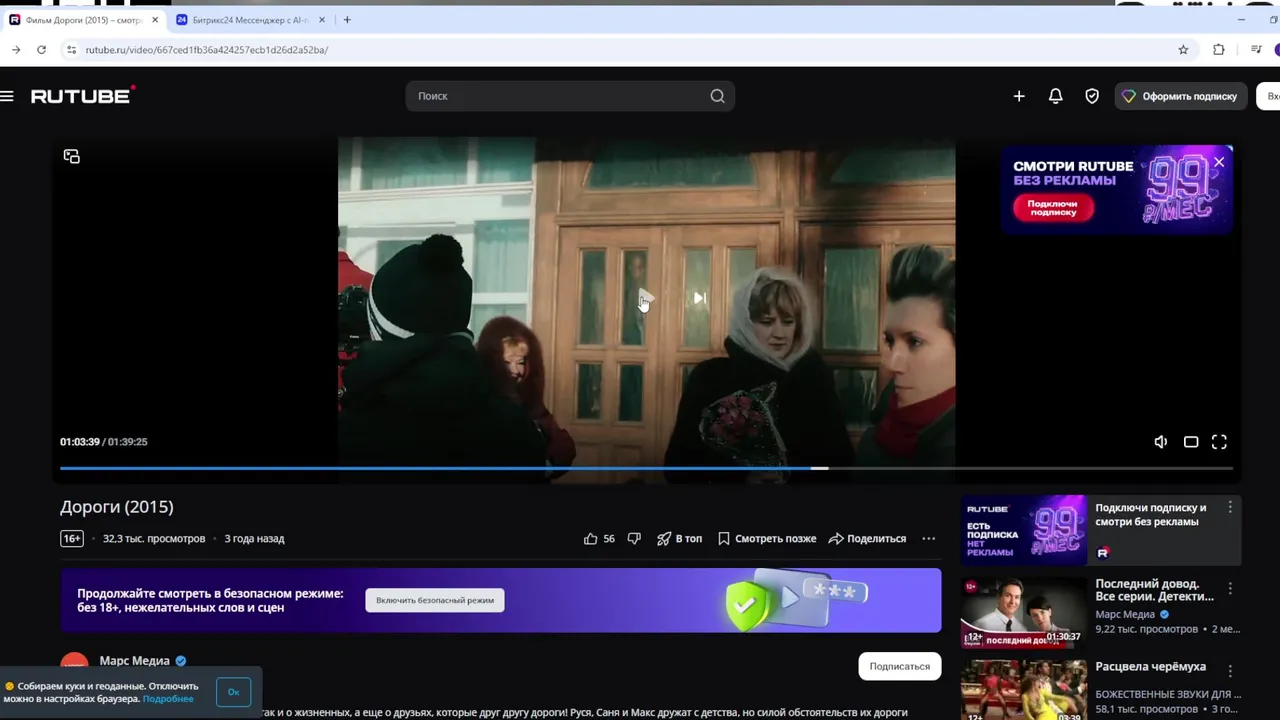Switch to the Битрикс24 Мессенджер tab
This screenshot has height=720, width=1280.
[250, 20]
